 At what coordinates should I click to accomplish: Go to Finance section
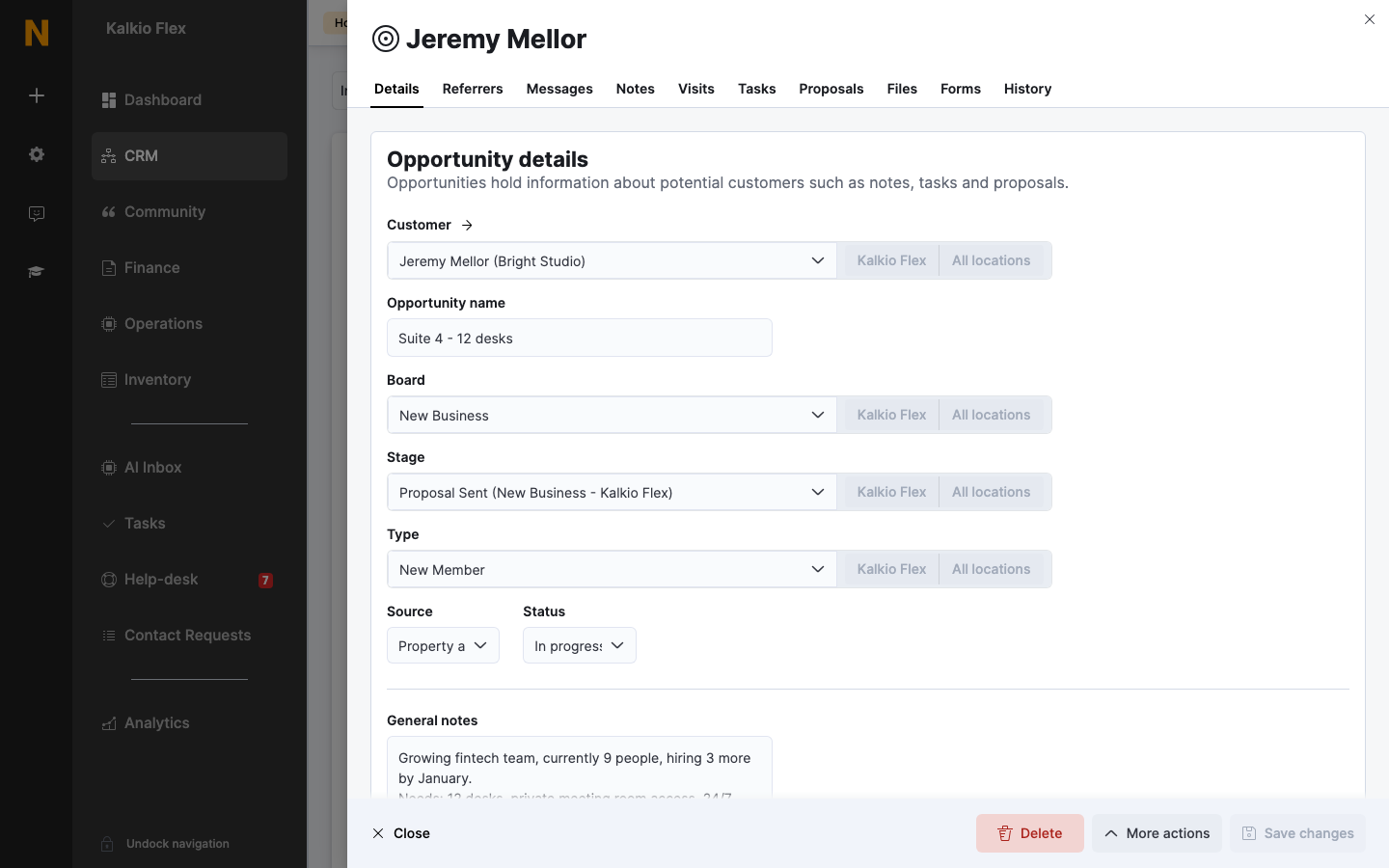[x=189, y=268]
